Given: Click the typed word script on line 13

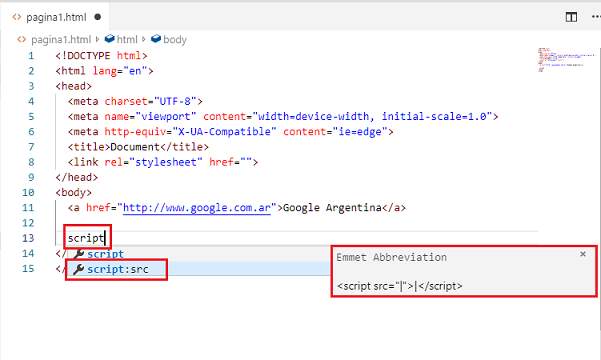Looking at the screenshot, I should (x=86, y=238).
